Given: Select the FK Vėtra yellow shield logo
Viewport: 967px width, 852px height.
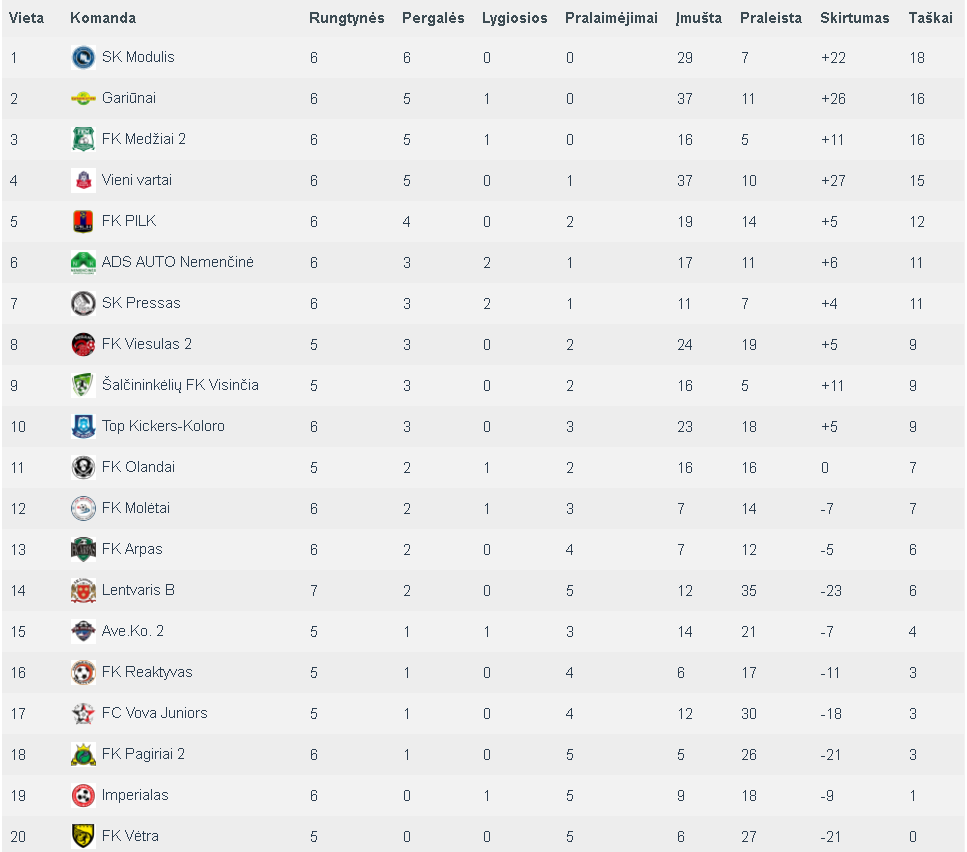Looking at the screenshot, I should (x=83, y=836).
